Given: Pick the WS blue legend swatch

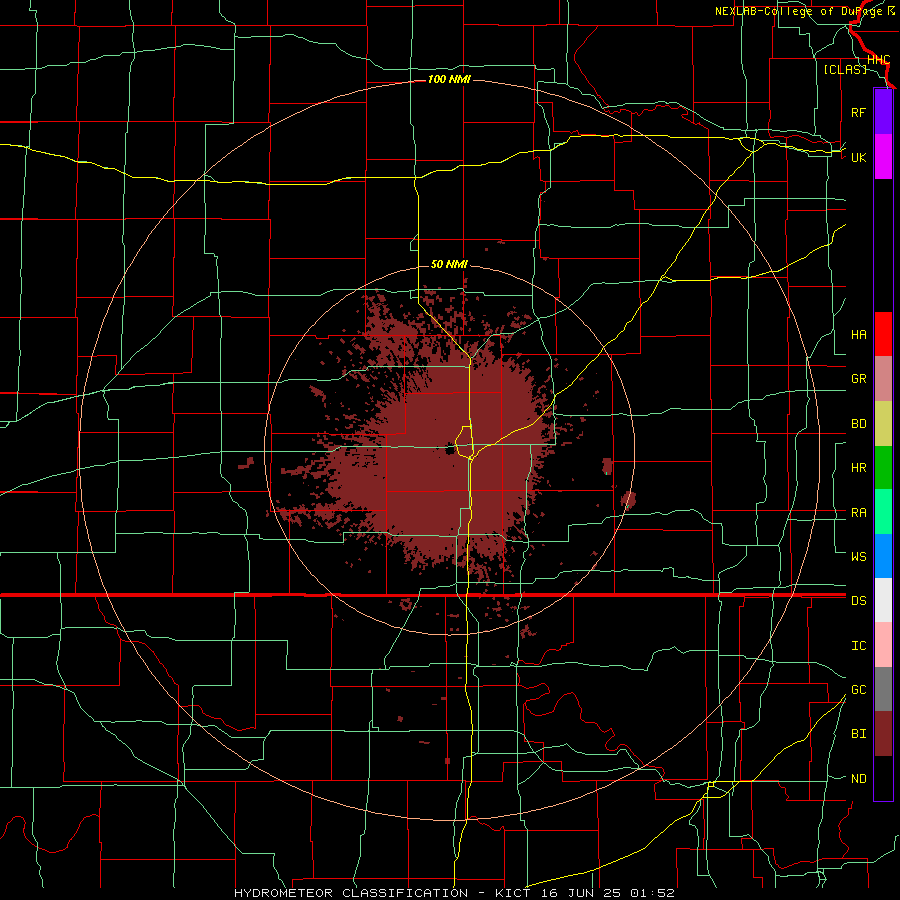Looking at the screenshot, I should click(x=883, y=556).
